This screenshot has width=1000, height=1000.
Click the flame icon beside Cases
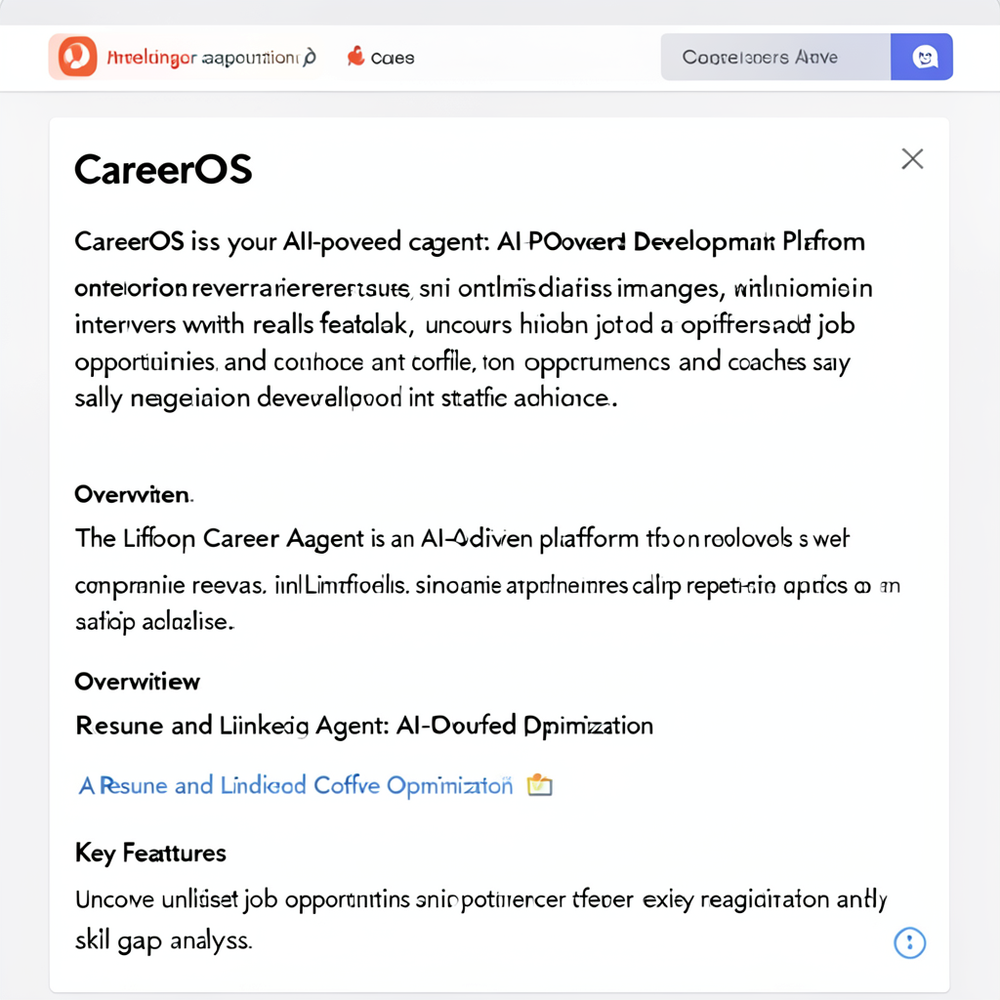(x=355, y=57)
